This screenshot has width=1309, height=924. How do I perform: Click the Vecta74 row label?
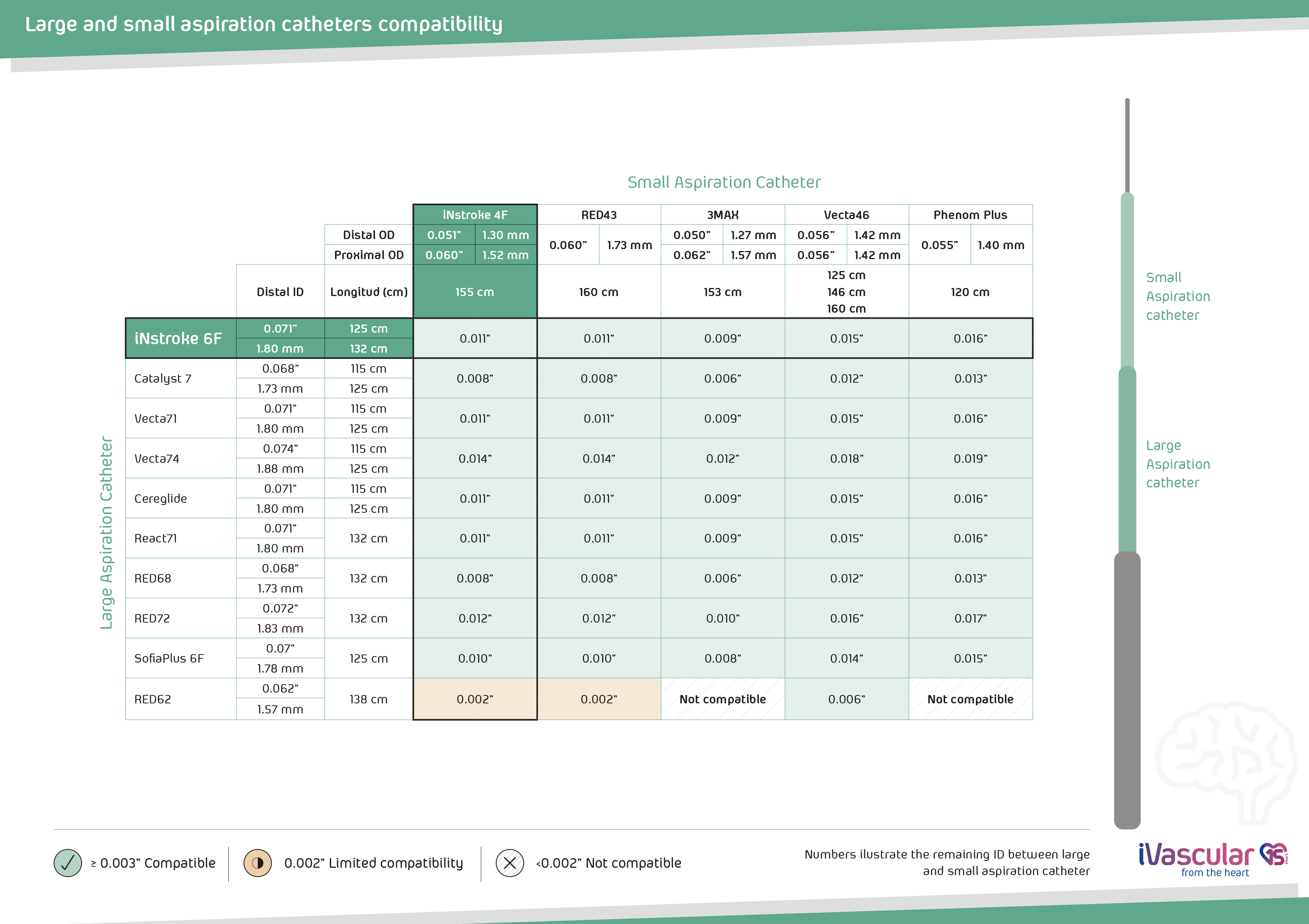[181, 458]
